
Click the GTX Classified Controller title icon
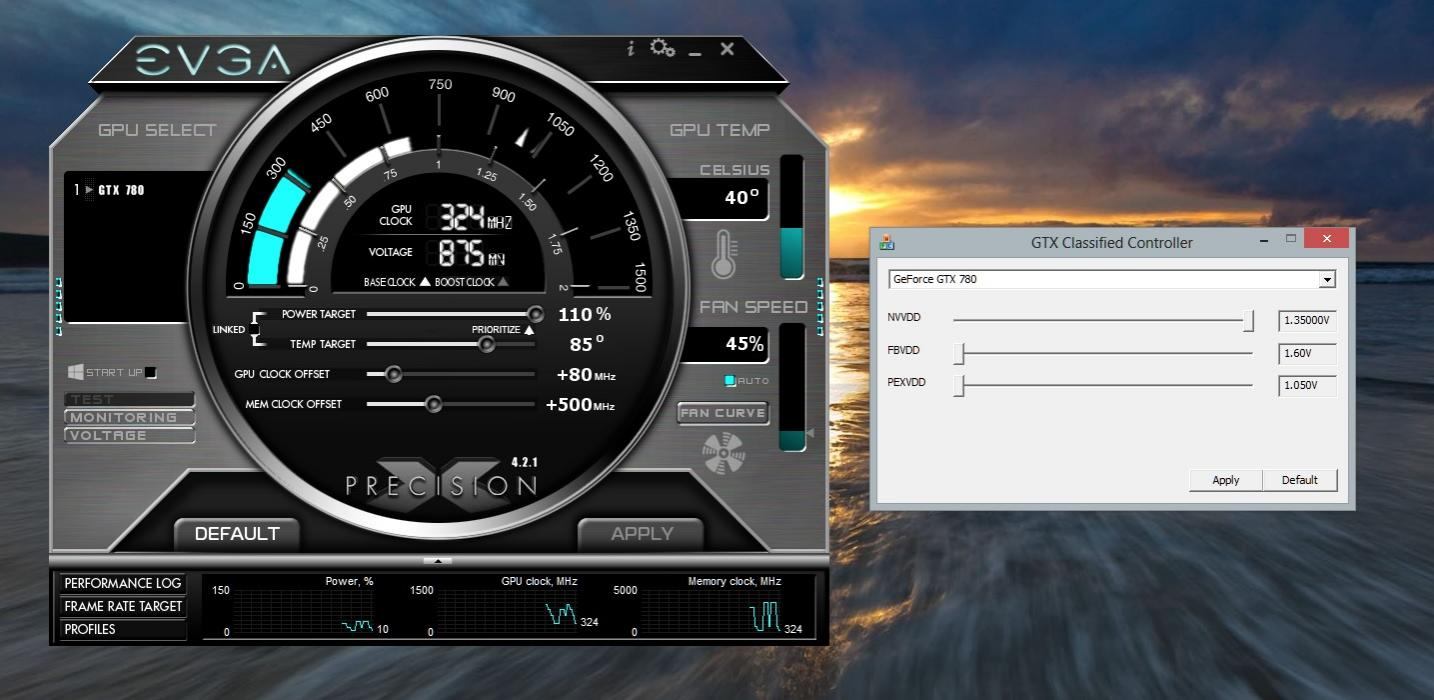click(x=886, y=242)
